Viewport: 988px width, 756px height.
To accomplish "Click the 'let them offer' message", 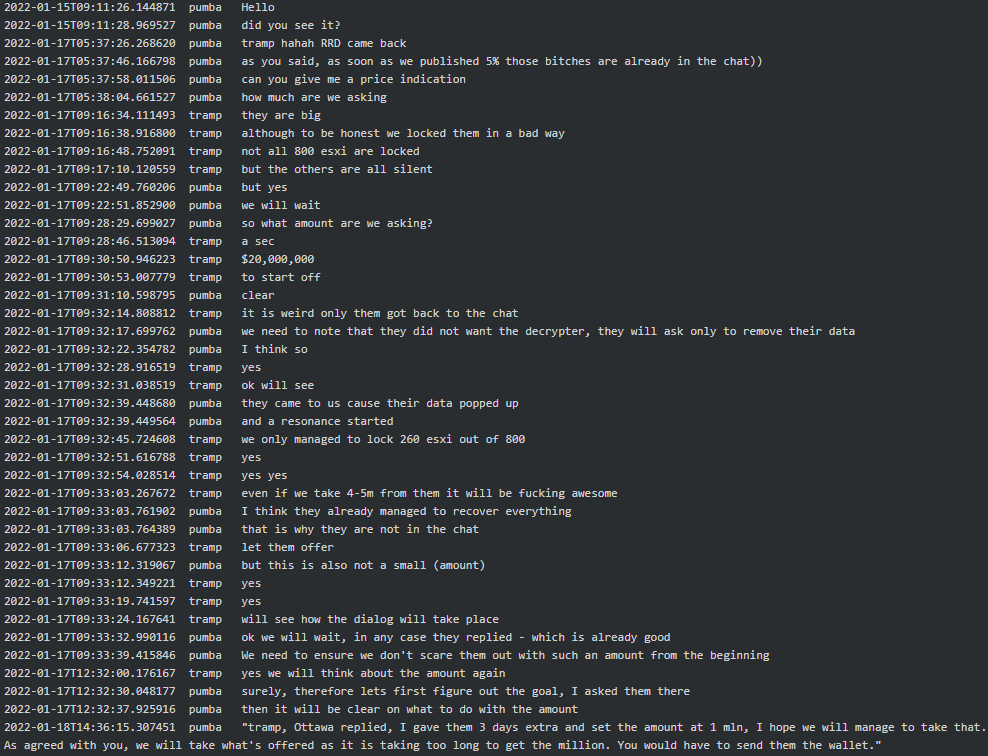I will [x=287, y=547].
